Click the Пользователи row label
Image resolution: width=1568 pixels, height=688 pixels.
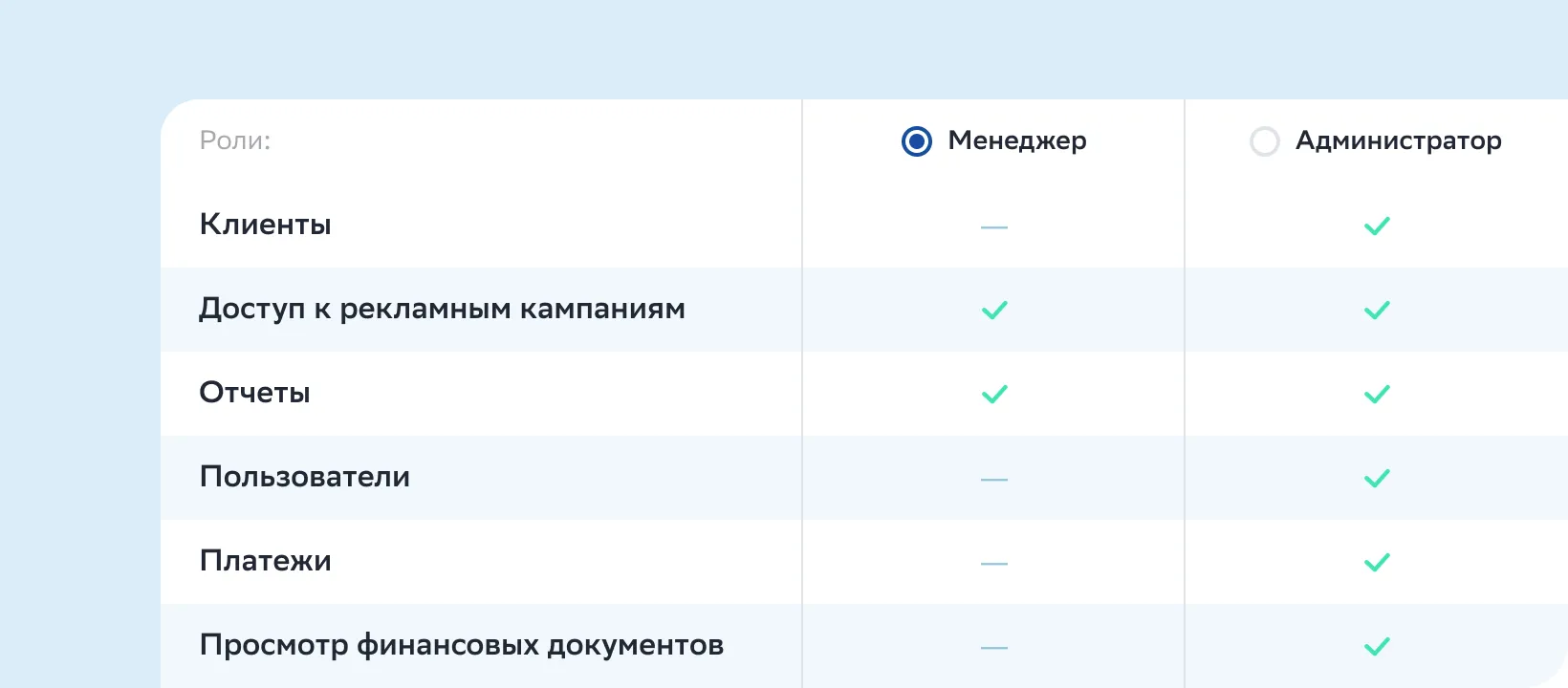click(x=305, y=477)
